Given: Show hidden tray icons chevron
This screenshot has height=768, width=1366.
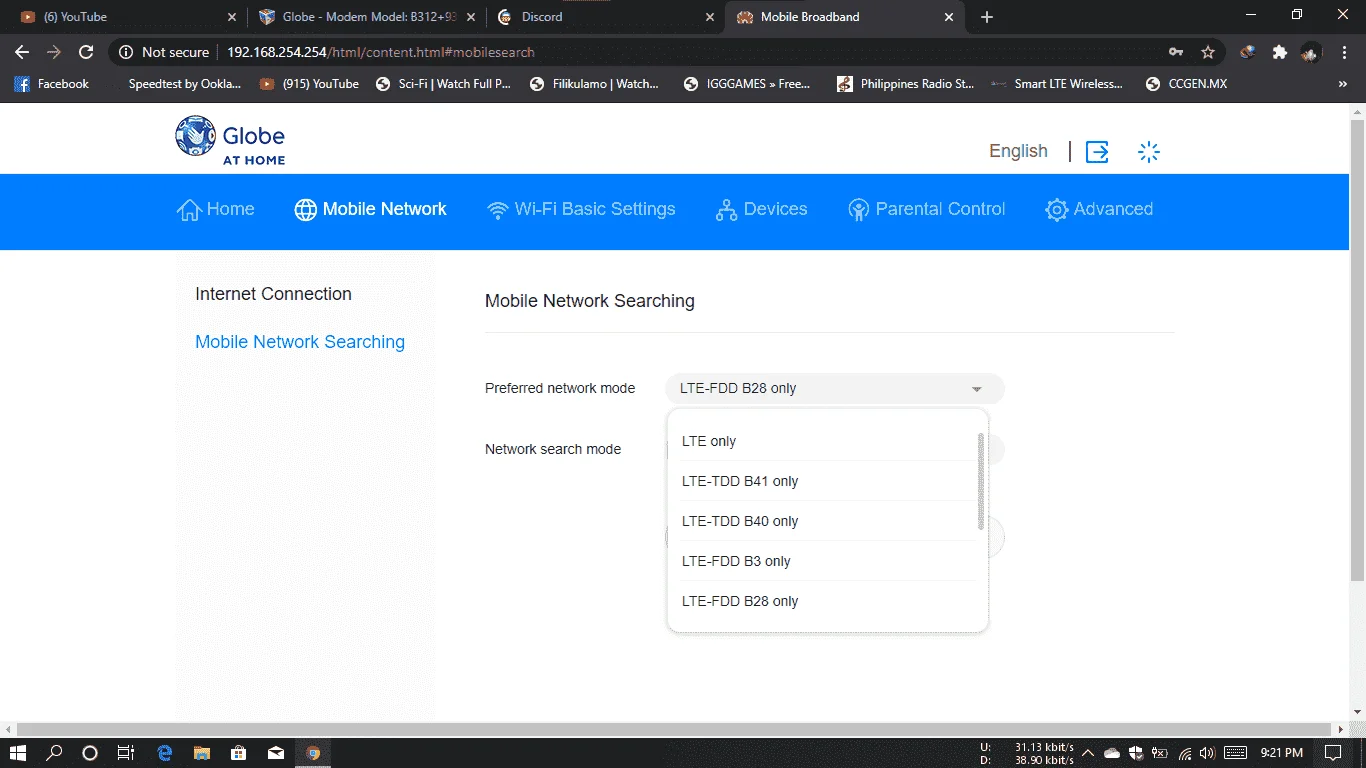Looking at the screenshot, I should (x=1088, y=753).
